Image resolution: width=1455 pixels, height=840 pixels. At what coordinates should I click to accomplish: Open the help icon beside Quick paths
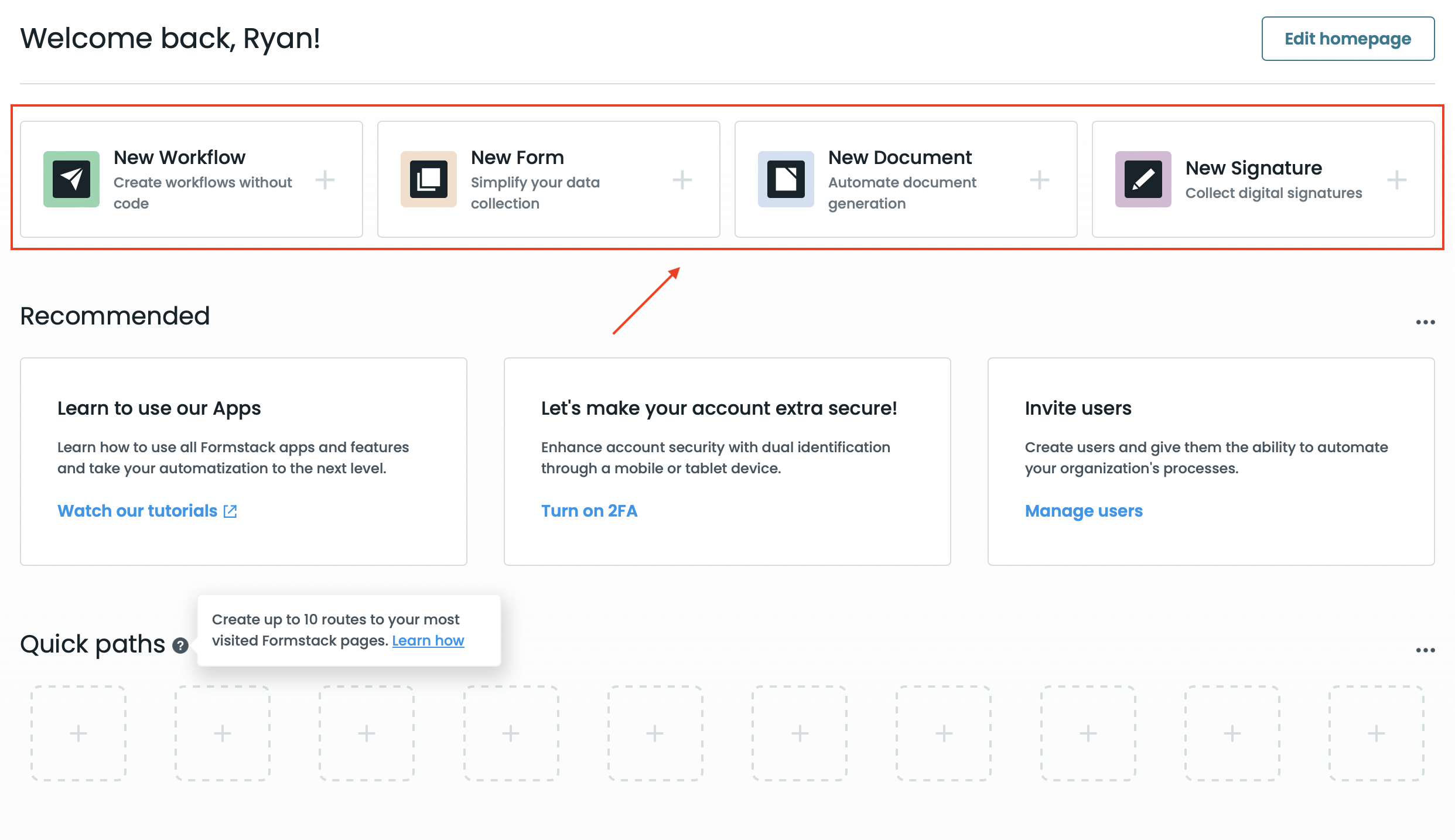click(x=180, y=646)
